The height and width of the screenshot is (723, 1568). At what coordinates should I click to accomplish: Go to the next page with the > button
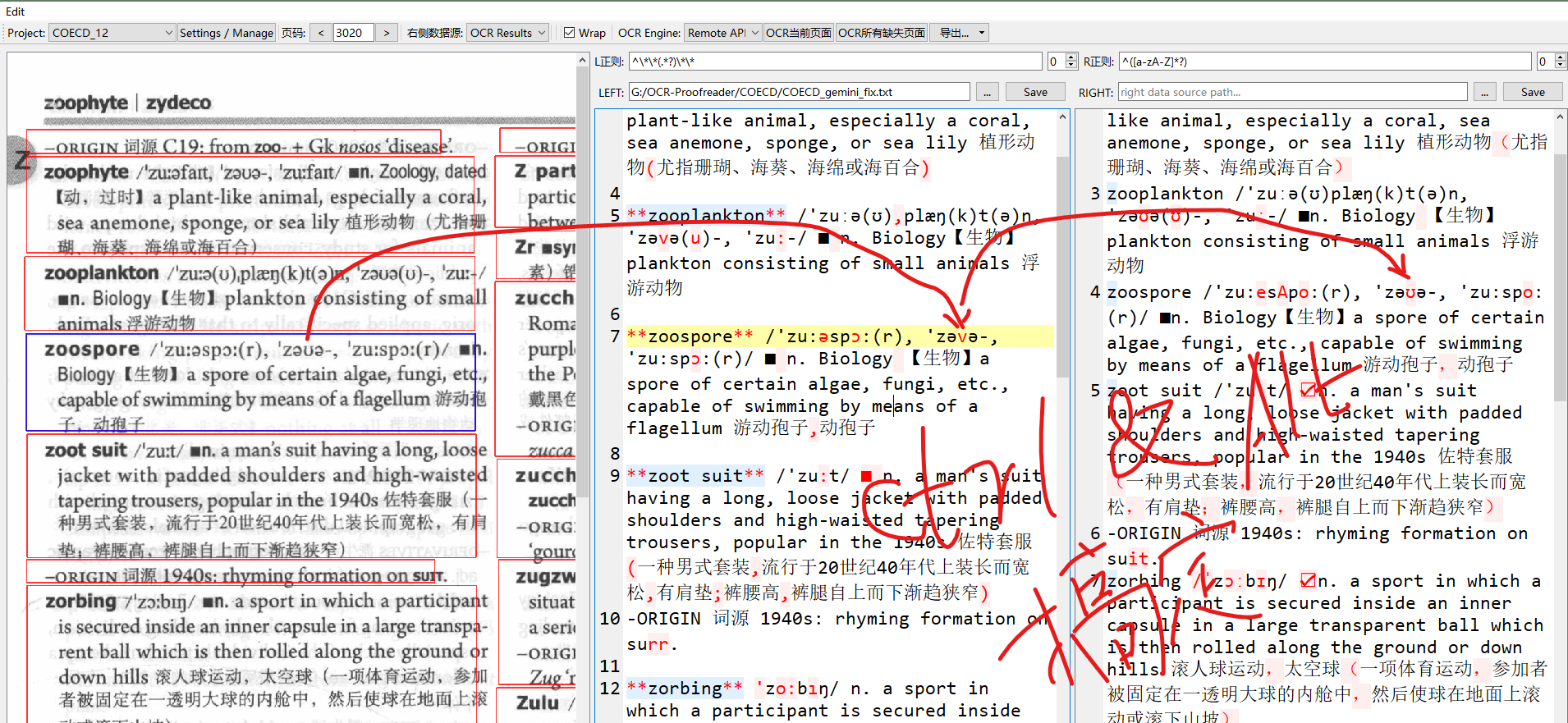point(387,33)
